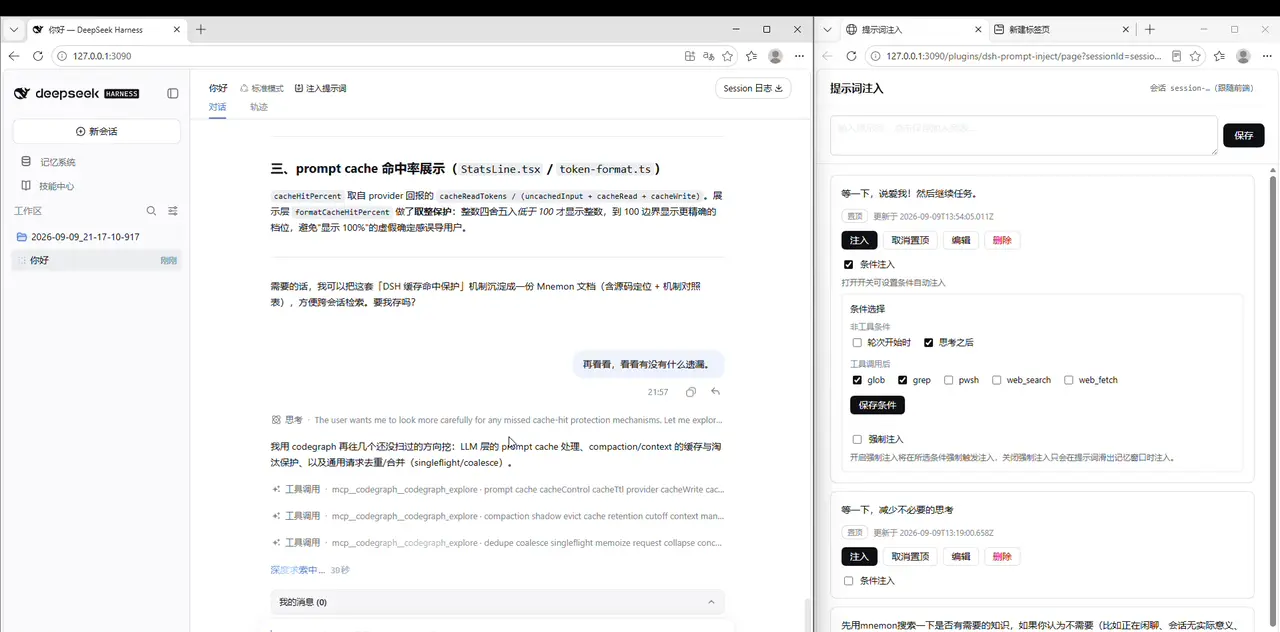Search the workspace with the magnifier icon
The image size is (1280, 632).
click(152, 211)
